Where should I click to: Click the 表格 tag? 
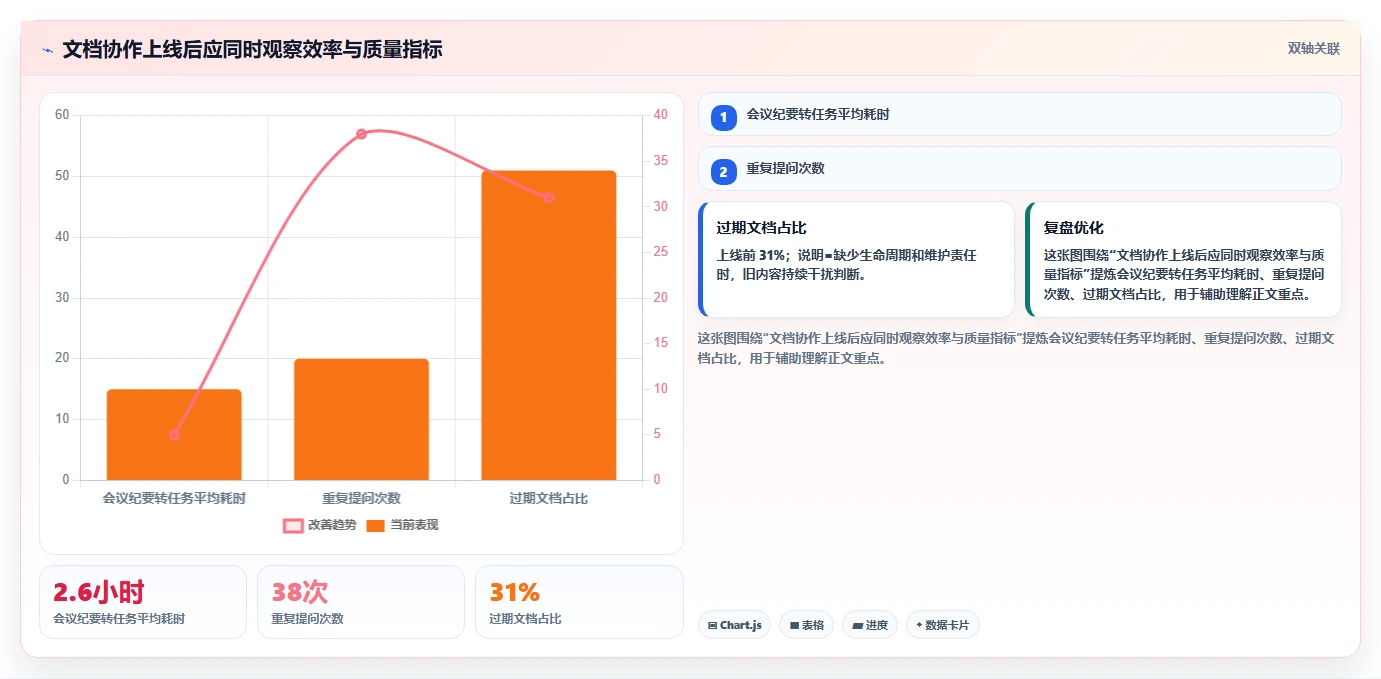pos(807,625)
